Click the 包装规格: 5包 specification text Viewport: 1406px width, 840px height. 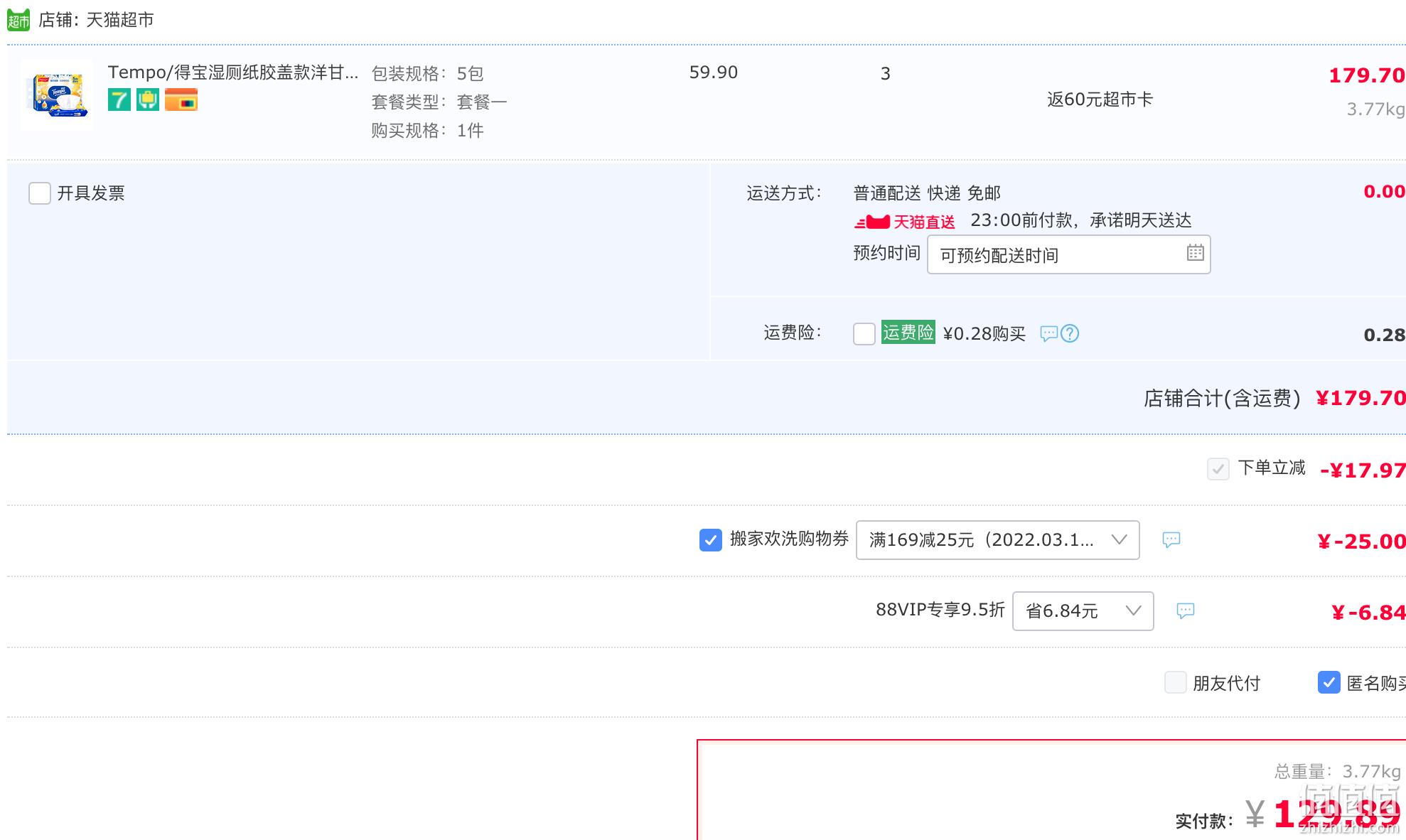(x=427, y=73)
